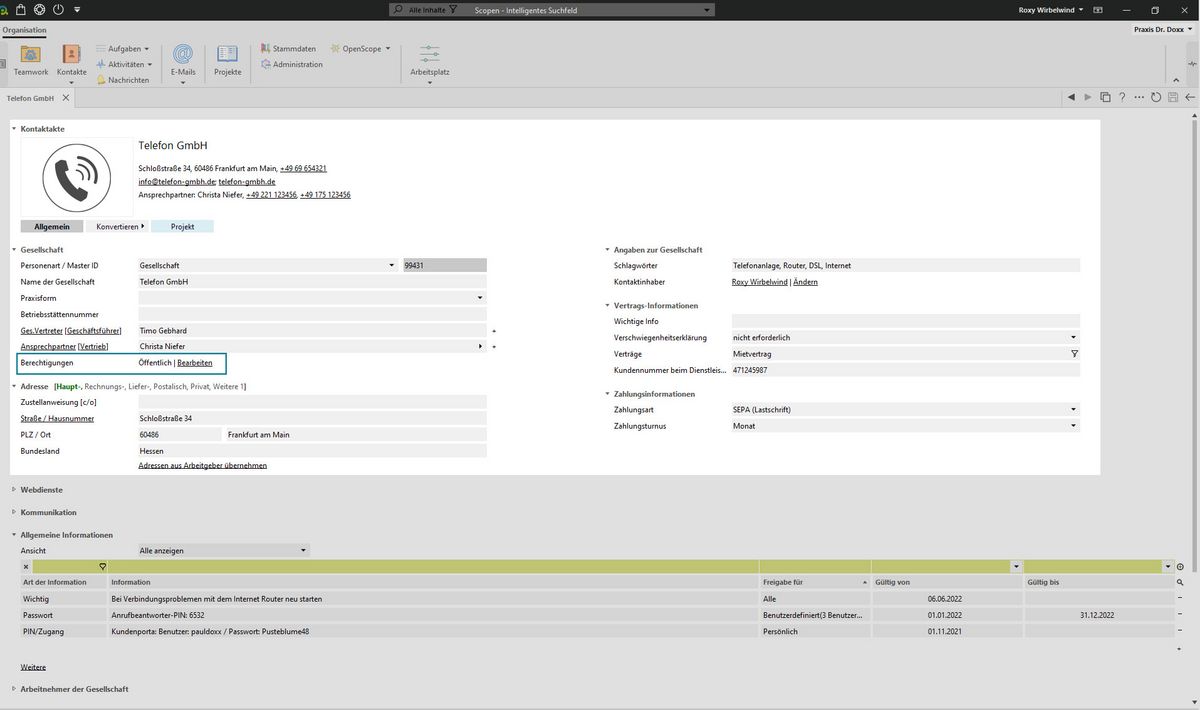This screenshot has height=710, width=1200.
Task: Click the shopping bag icon in title bar
Action: [21, 9]
